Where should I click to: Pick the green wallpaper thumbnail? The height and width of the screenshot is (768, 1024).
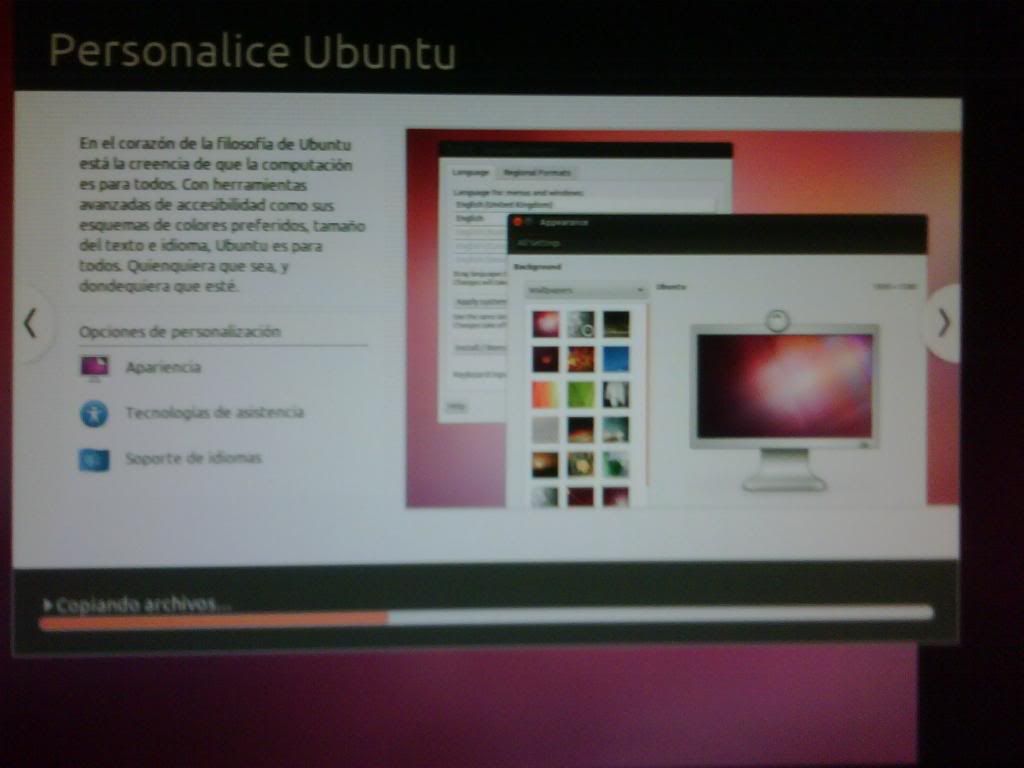pos(580,394)
